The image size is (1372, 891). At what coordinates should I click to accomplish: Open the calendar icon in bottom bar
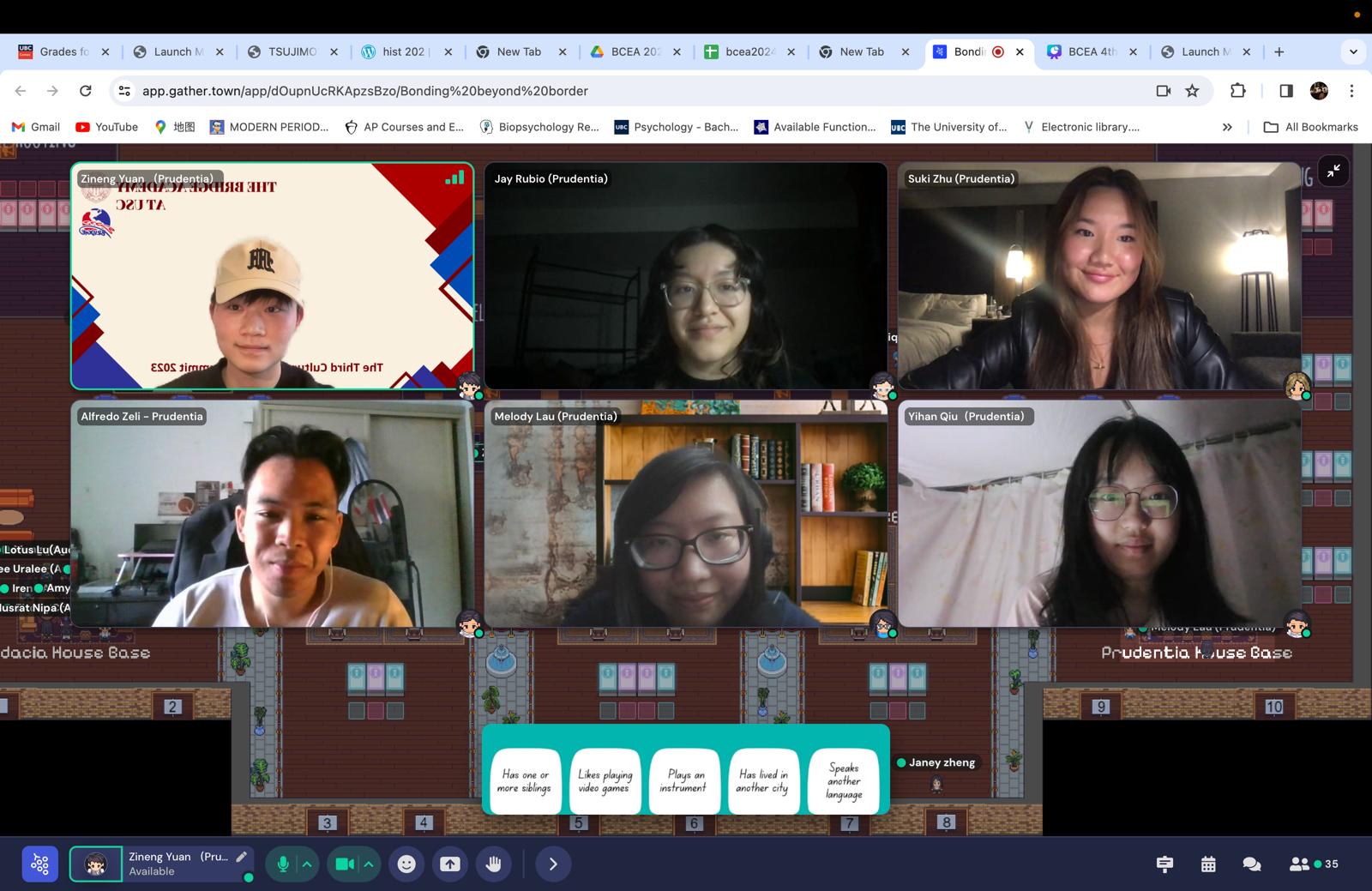[x=1208, y=864]
